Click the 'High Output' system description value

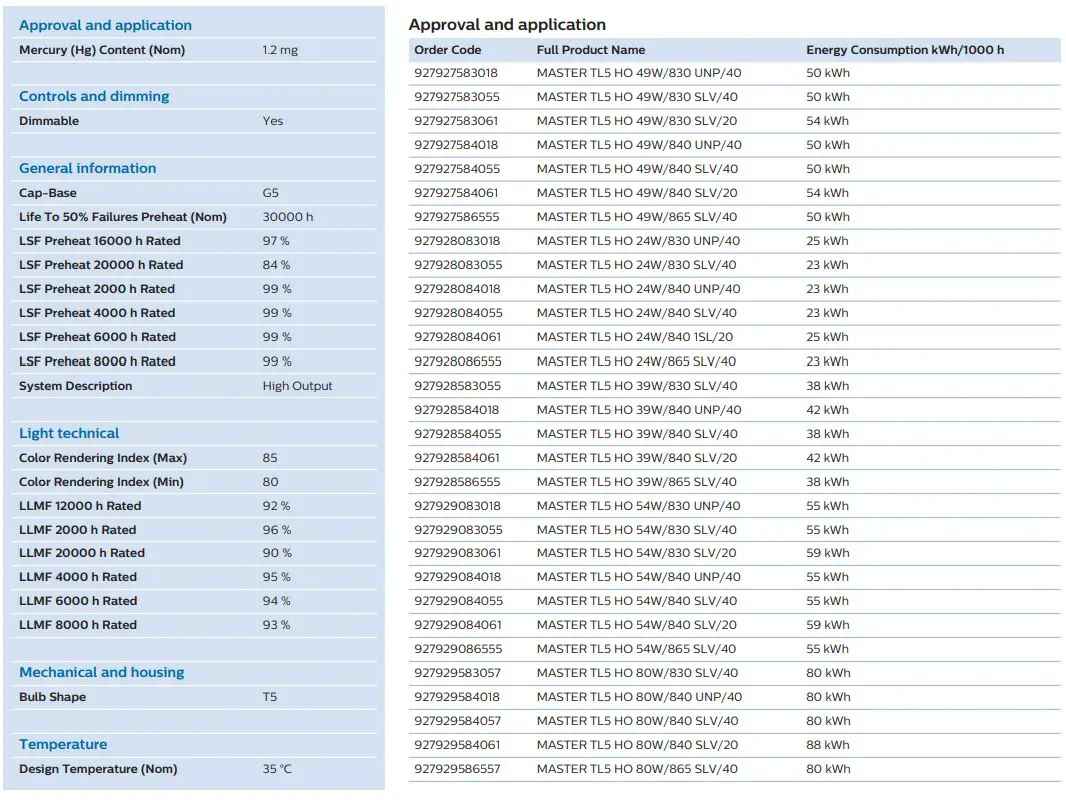point(298,386)
